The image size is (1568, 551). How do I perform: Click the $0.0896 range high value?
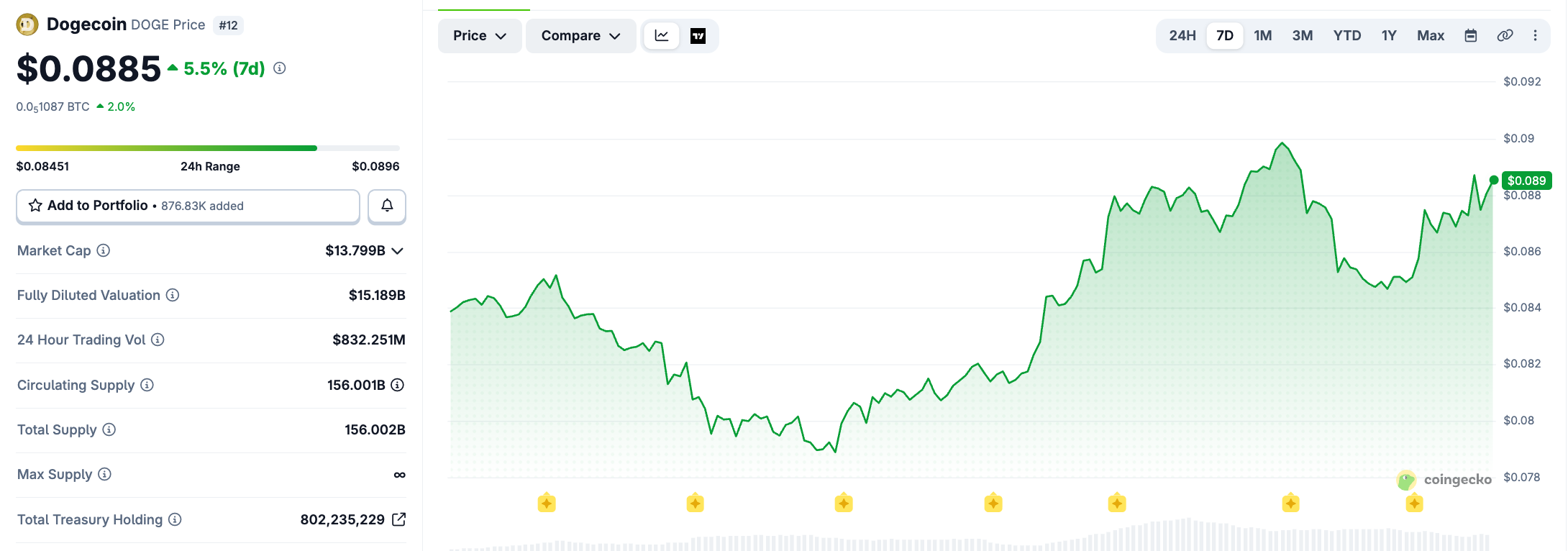(375, 166)
